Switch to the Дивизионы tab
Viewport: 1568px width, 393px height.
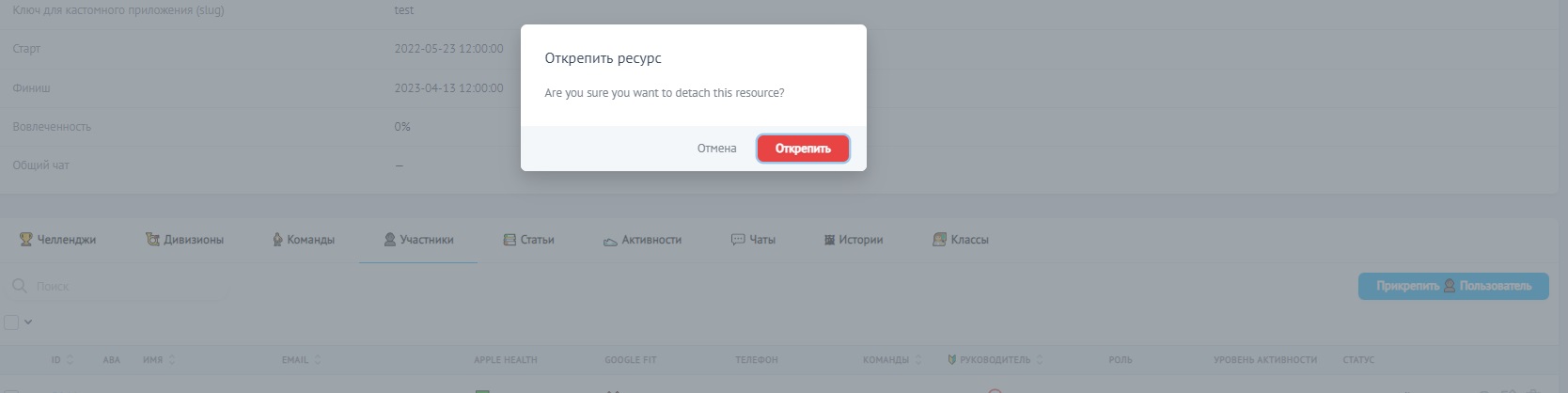[x=185, y=240]
